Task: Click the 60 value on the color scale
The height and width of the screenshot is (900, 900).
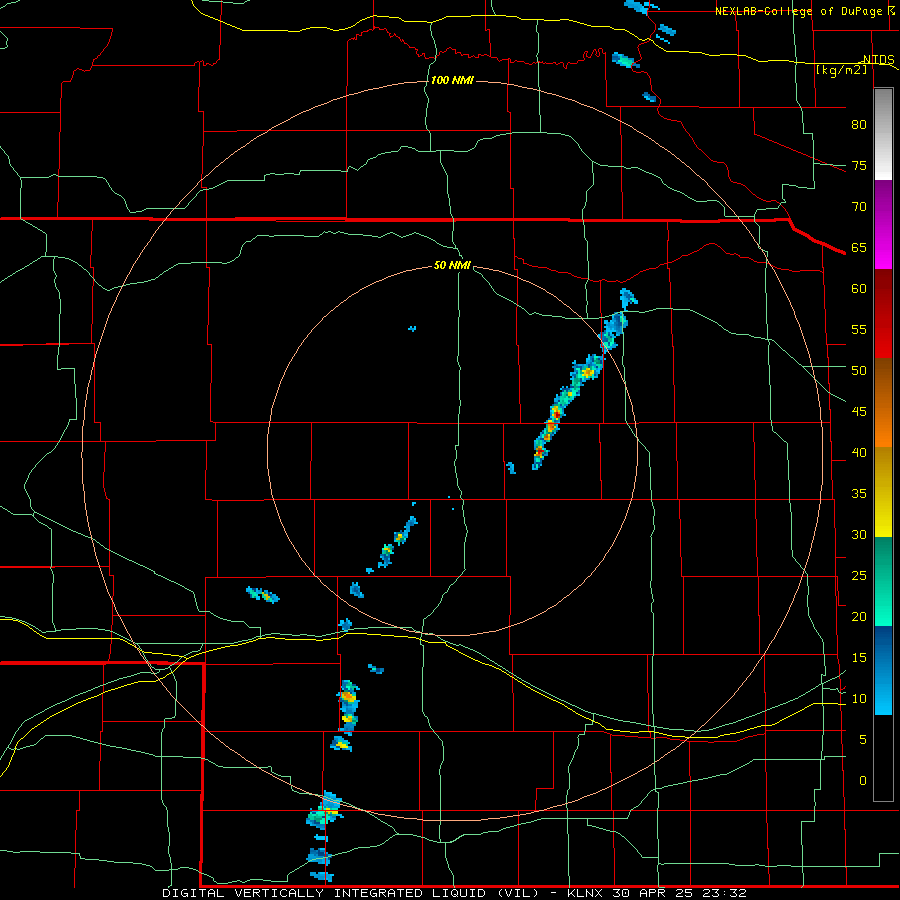Action: tap(859, 289)
